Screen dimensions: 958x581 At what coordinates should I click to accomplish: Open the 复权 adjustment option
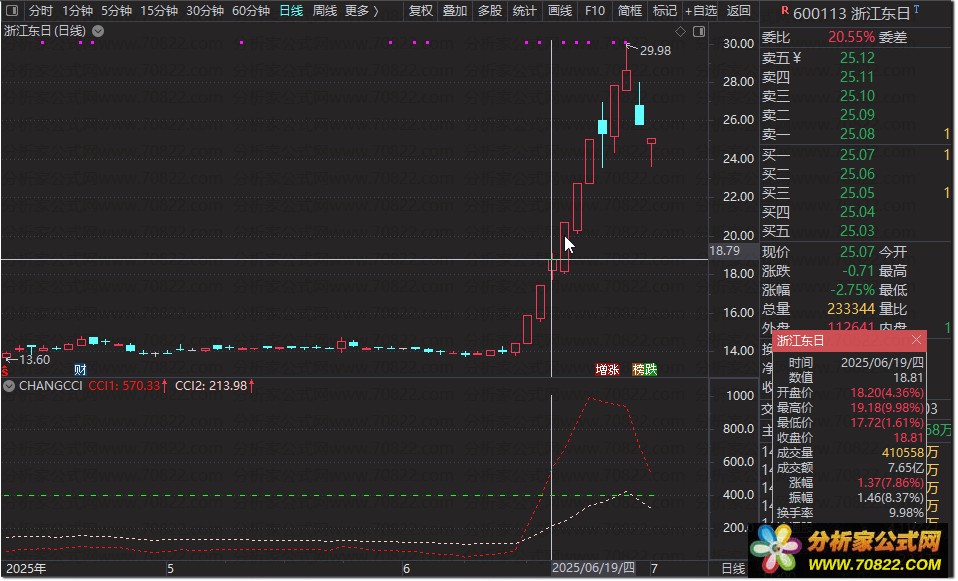pyautogui.click(x=420, y=11)
